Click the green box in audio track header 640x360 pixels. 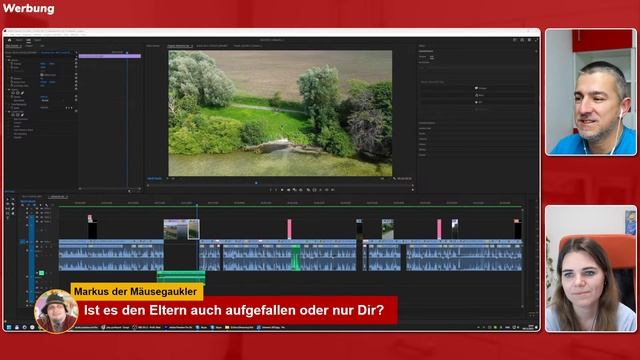point(41,273)
